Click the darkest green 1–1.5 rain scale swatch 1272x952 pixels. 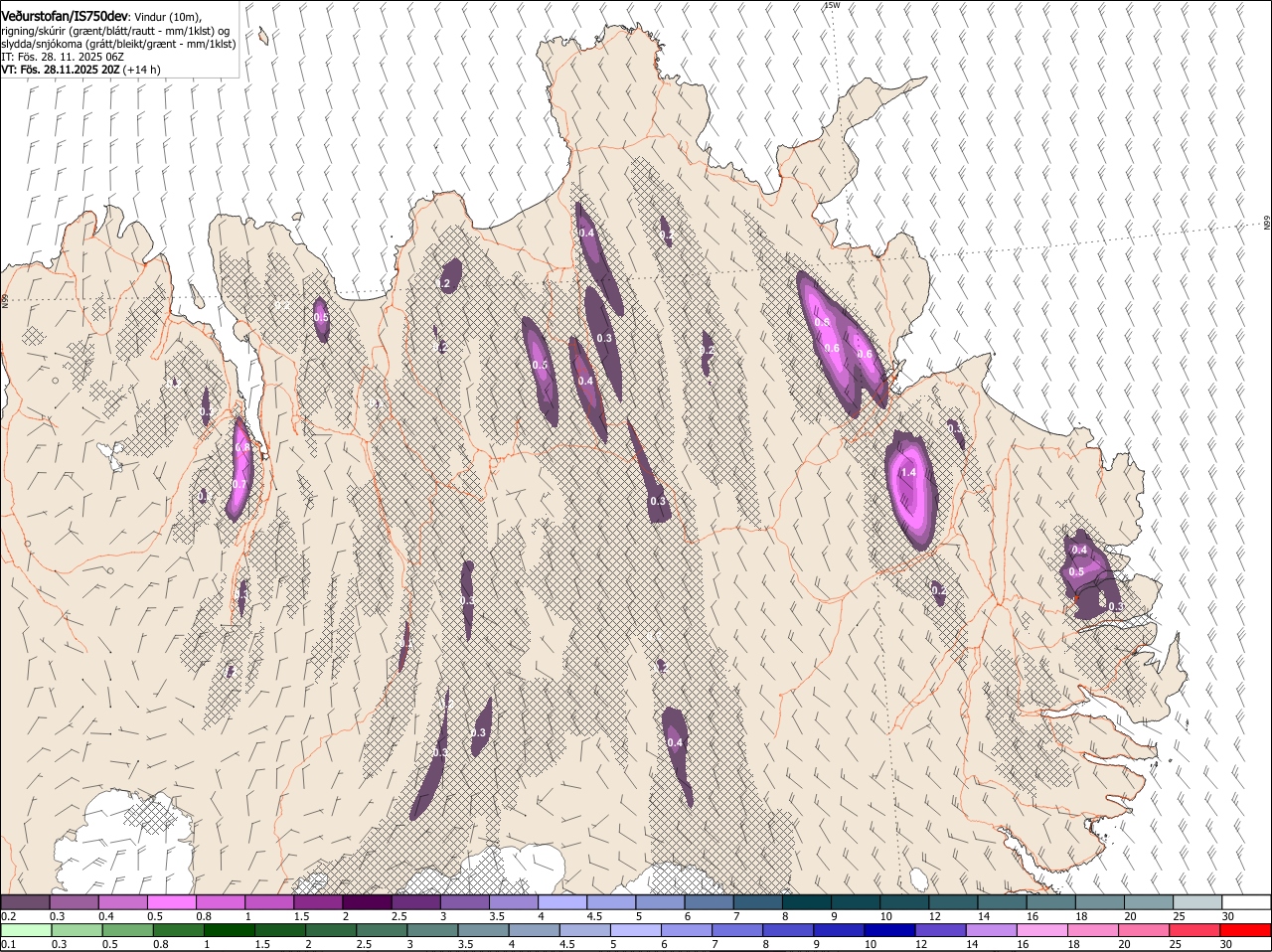[x=231, y=930]
